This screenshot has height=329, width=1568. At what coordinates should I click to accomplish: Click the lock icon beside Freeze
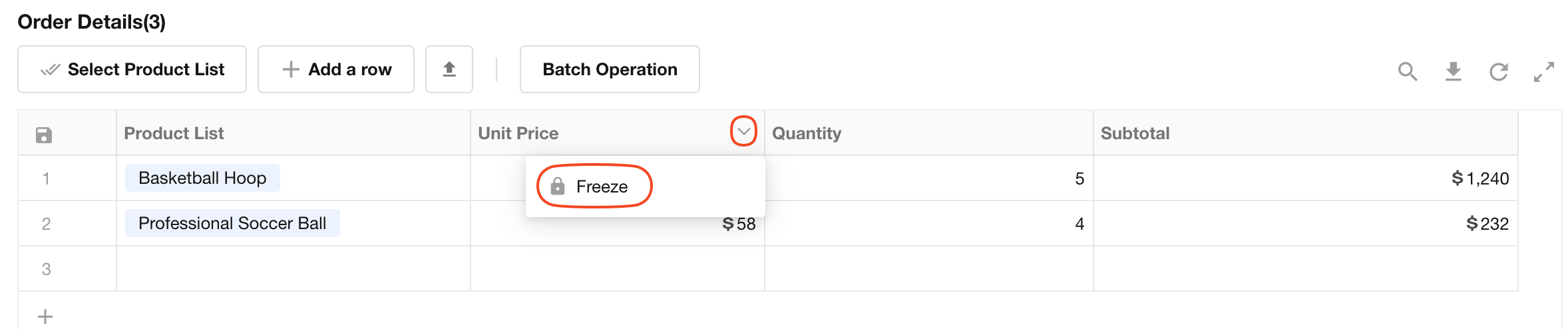[558, 186]
